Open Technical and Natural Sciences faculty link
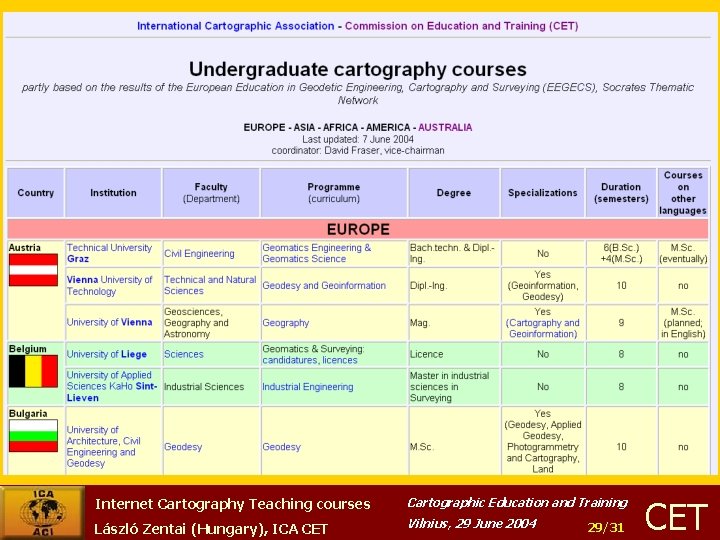The height and width of the screenshot is (540, 720). coord(210,285)
